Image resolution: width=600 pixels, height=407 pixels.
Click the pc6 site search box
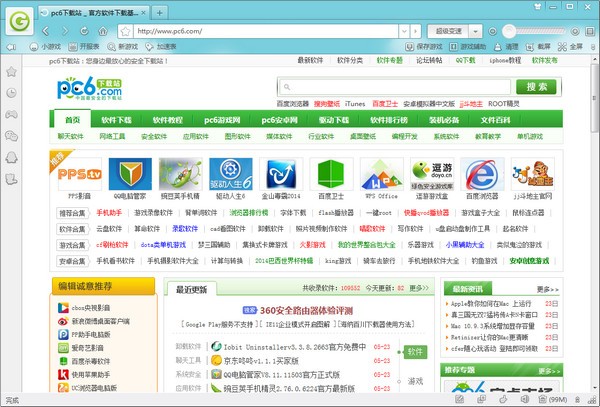[x=395, y=87]
